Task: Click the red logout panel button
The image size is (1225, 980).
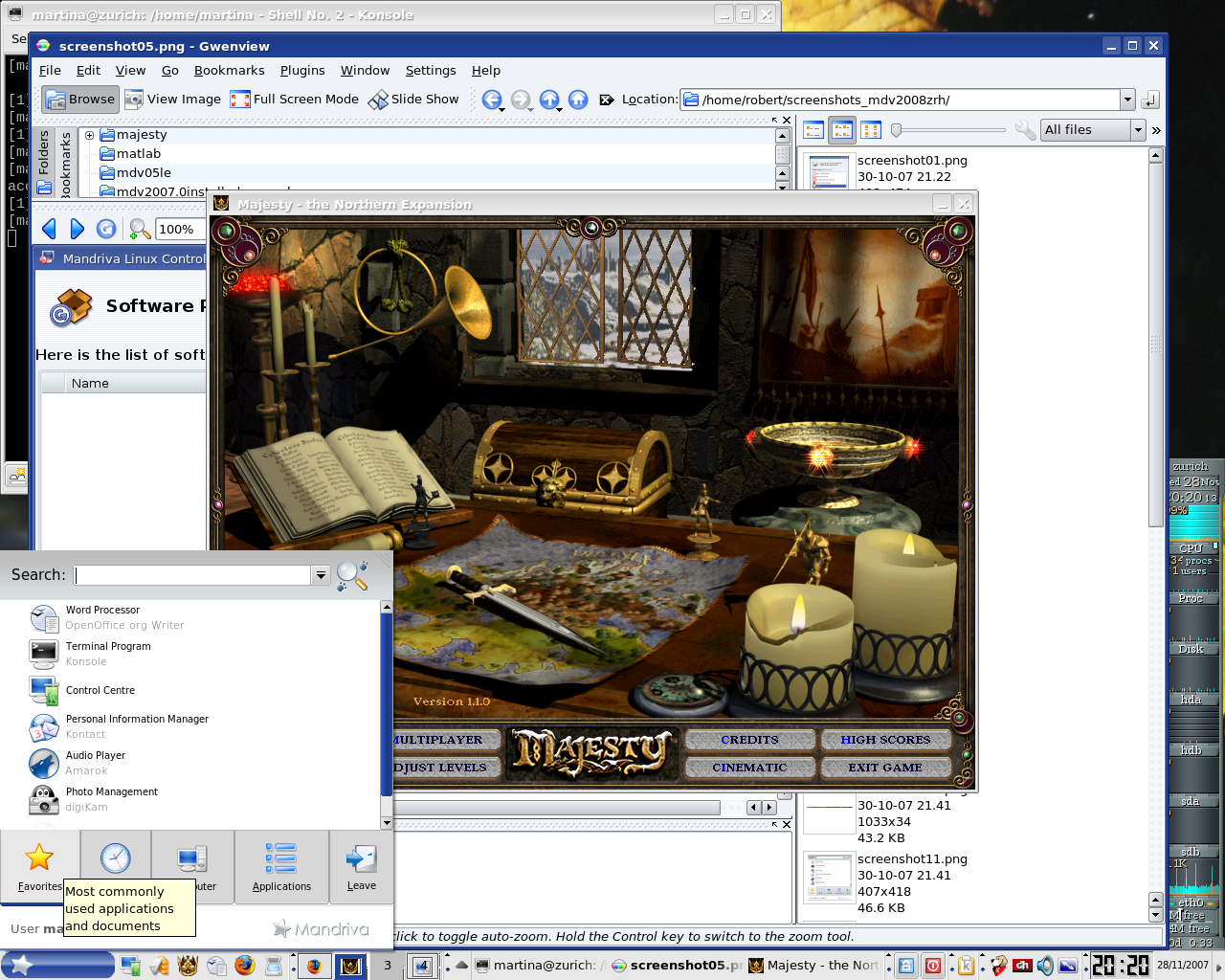Action: click(932, 966)
